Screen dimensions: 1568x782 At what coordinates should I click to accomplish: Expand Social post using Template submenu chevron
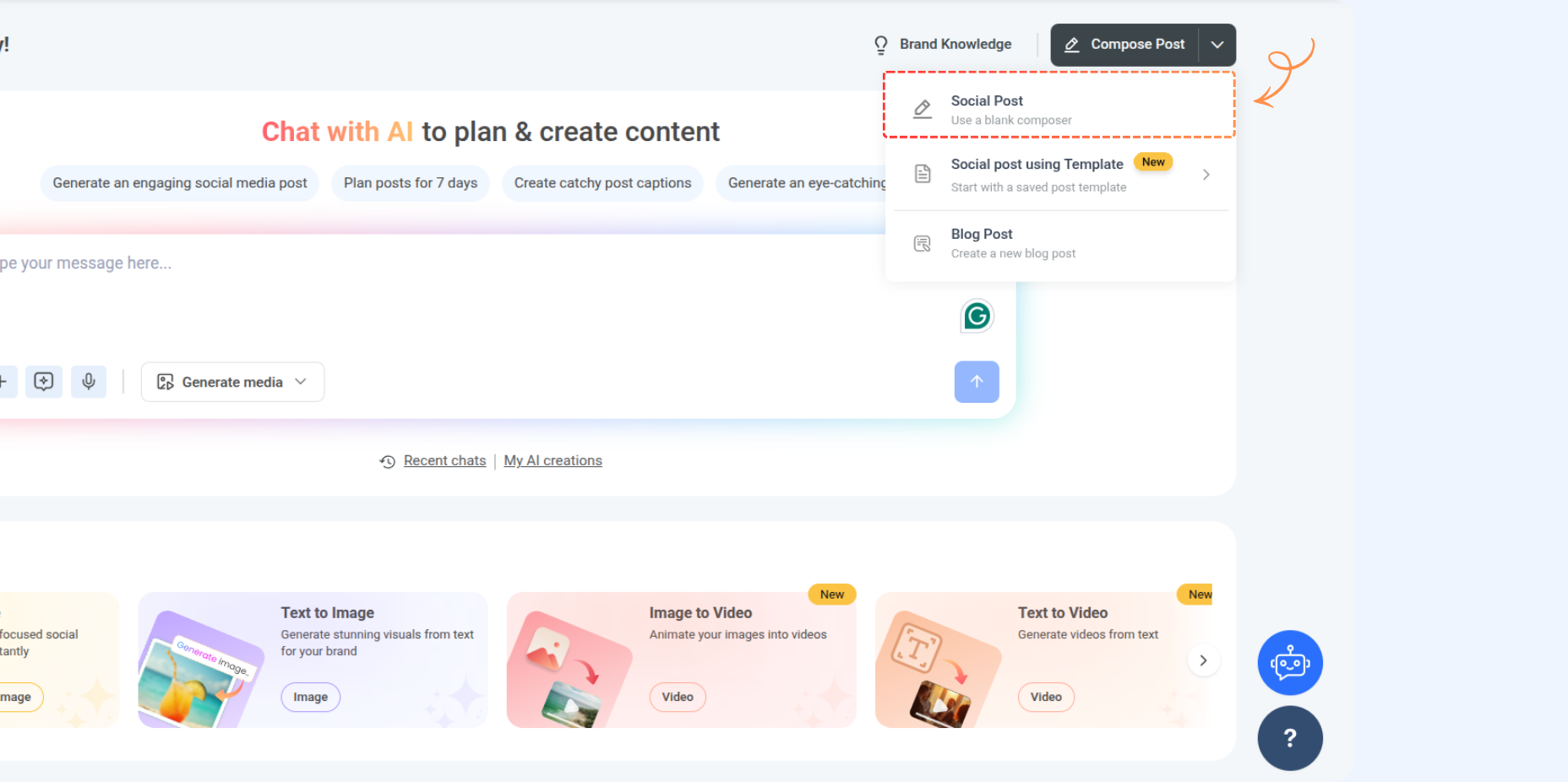coord(1206,175)
